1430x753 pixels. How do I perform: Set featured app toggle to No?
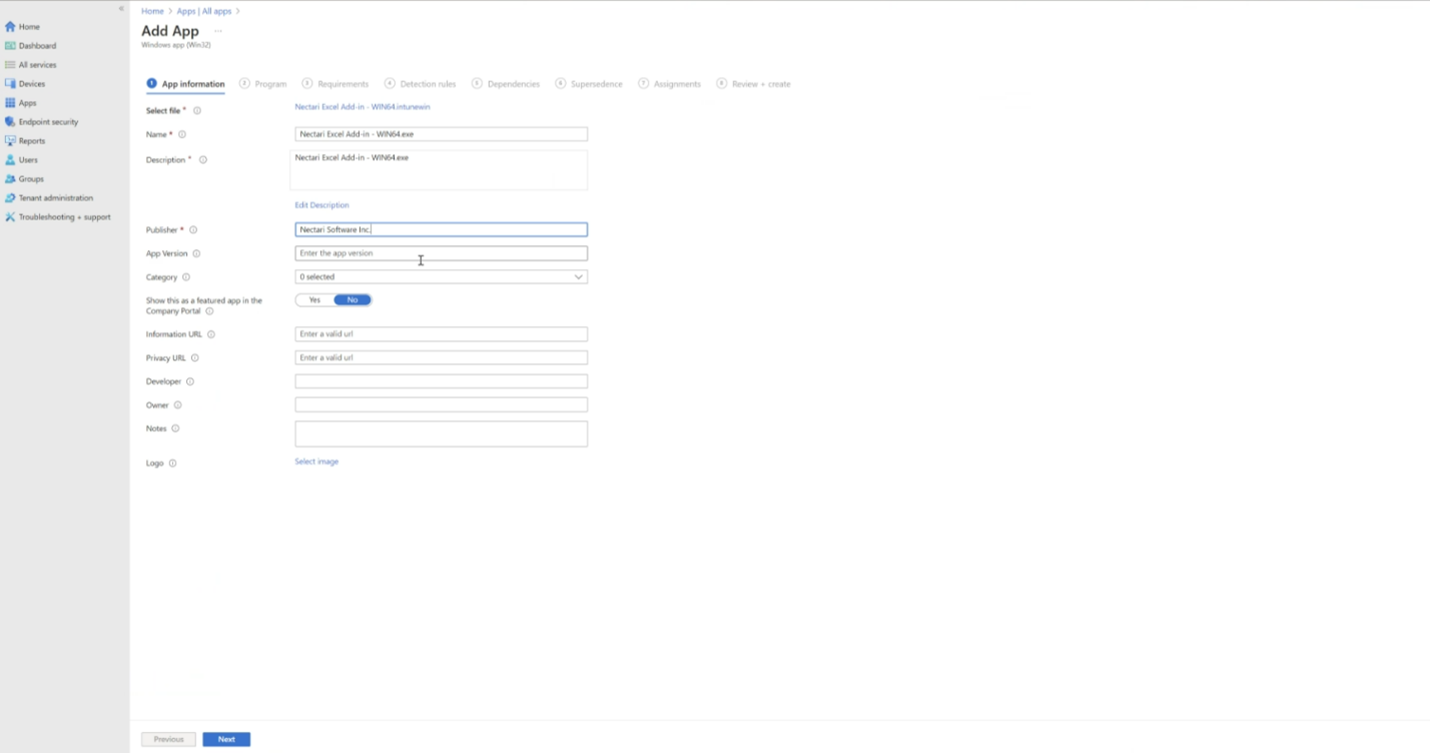[x=352, y=300]
